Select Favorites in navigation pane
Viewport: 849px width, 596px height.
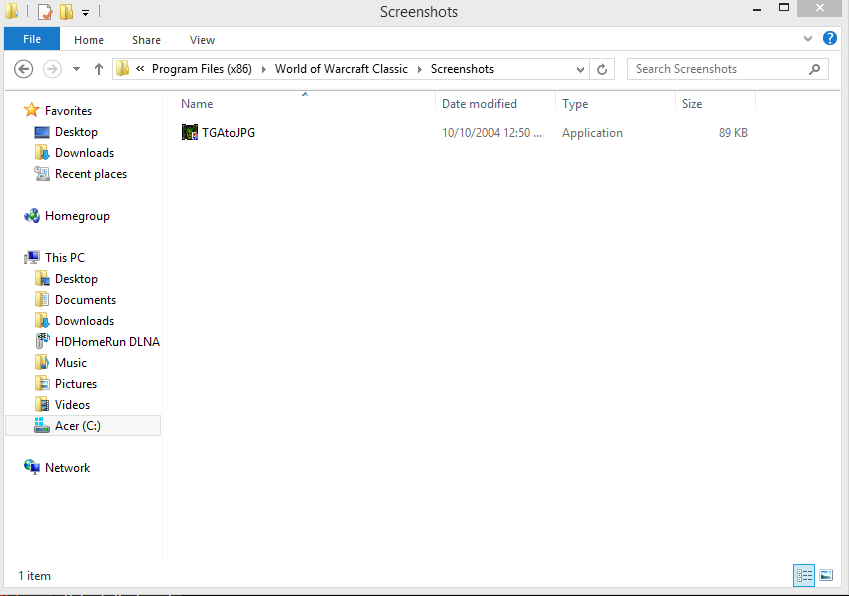tap(68, 111)
